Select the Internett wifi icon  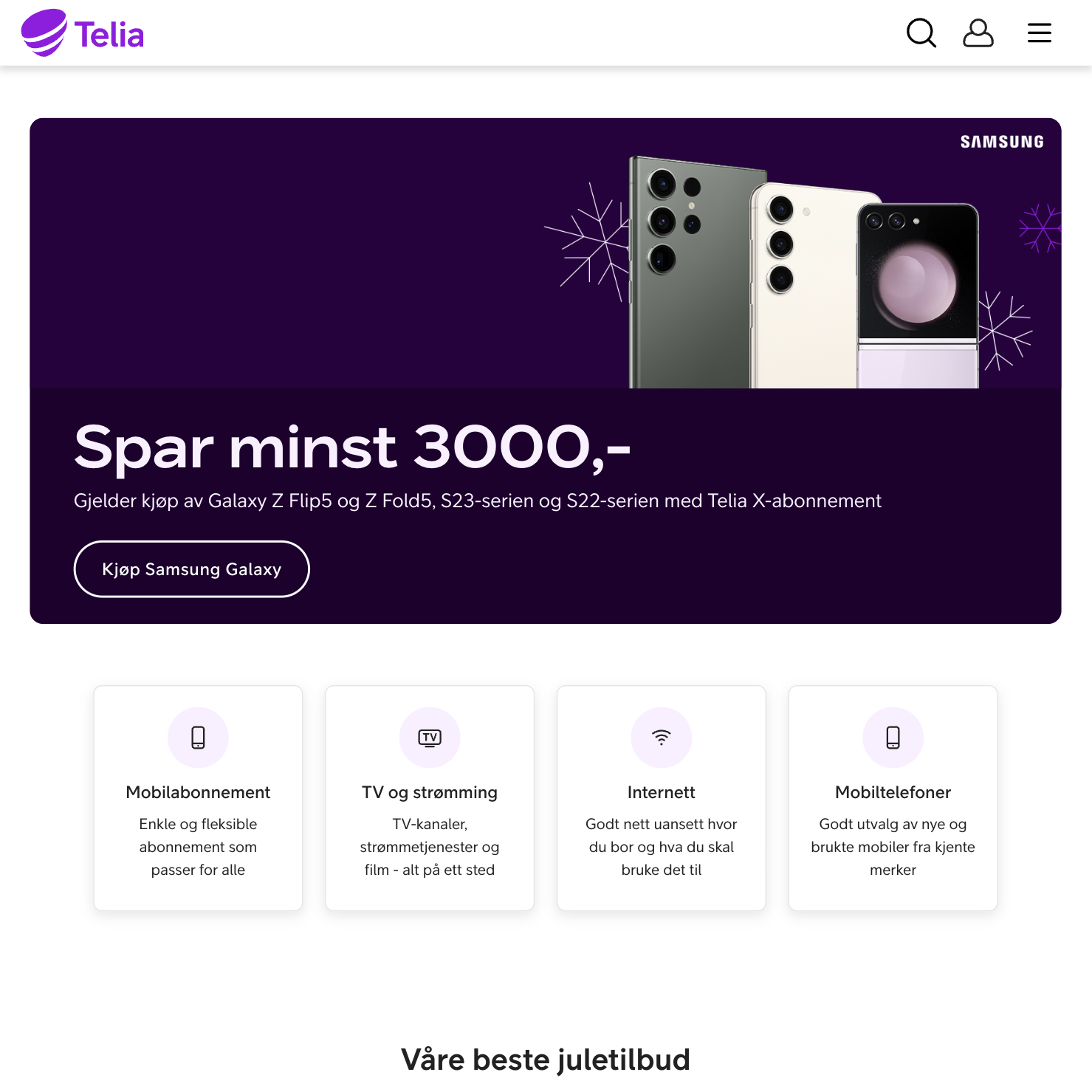pos(661,737)
